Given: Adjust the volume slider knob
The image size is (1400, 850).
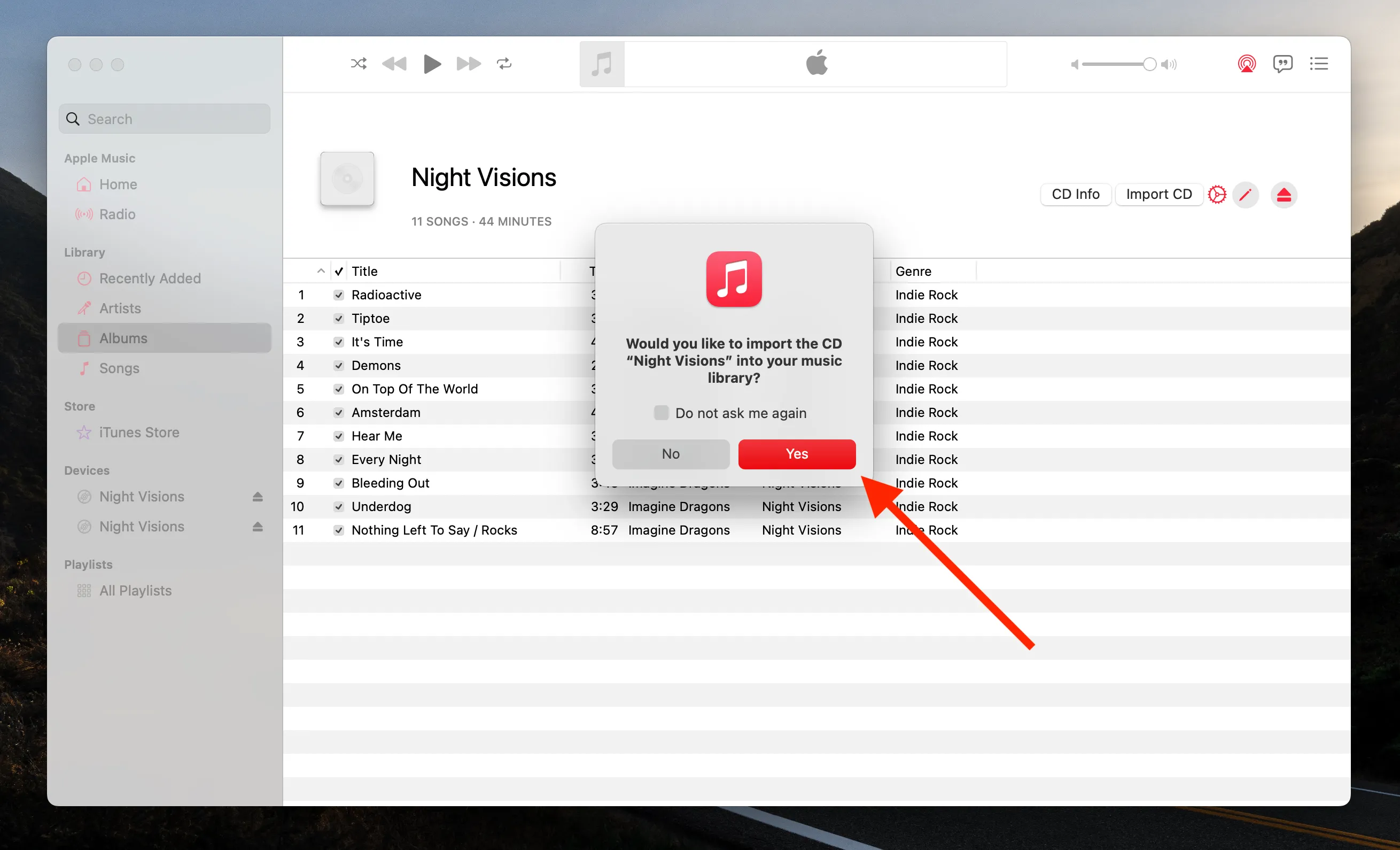Looking at the screenshot, I should [1149, 64].
